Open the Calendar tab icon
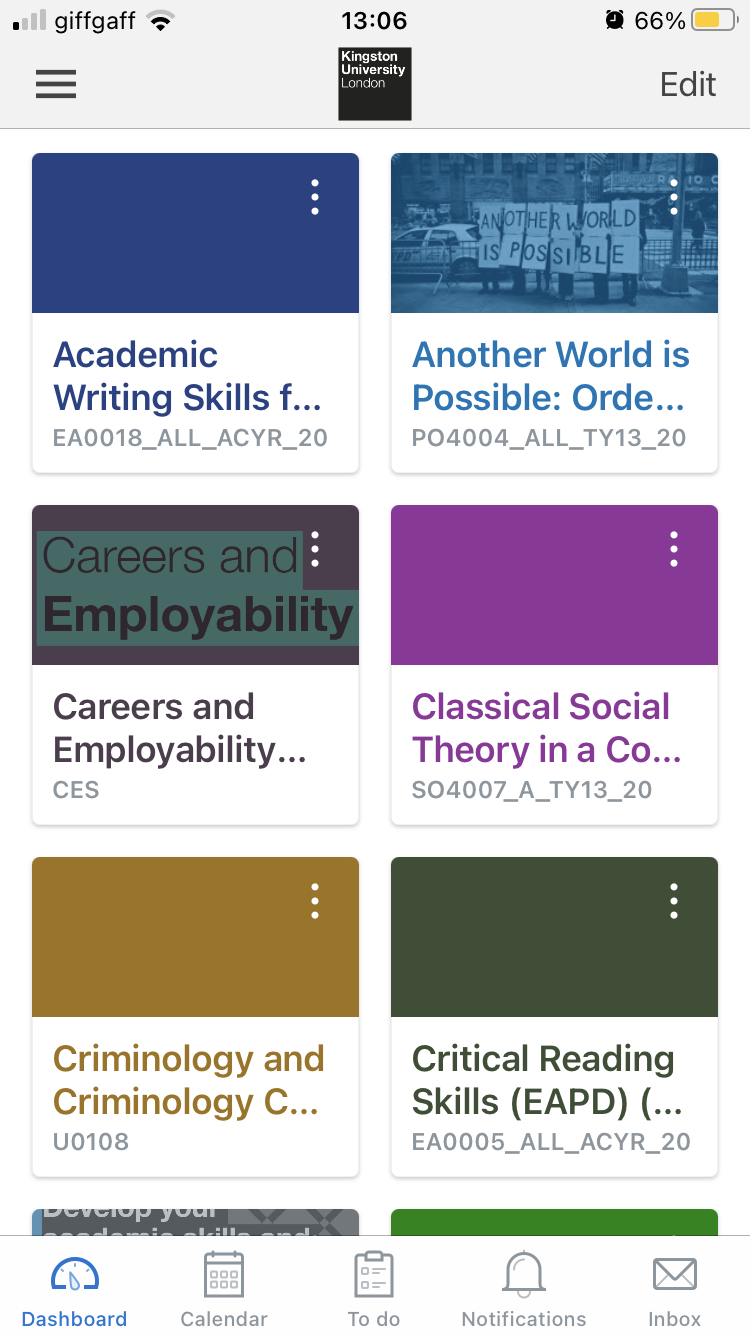 [x=224, y=1276]
